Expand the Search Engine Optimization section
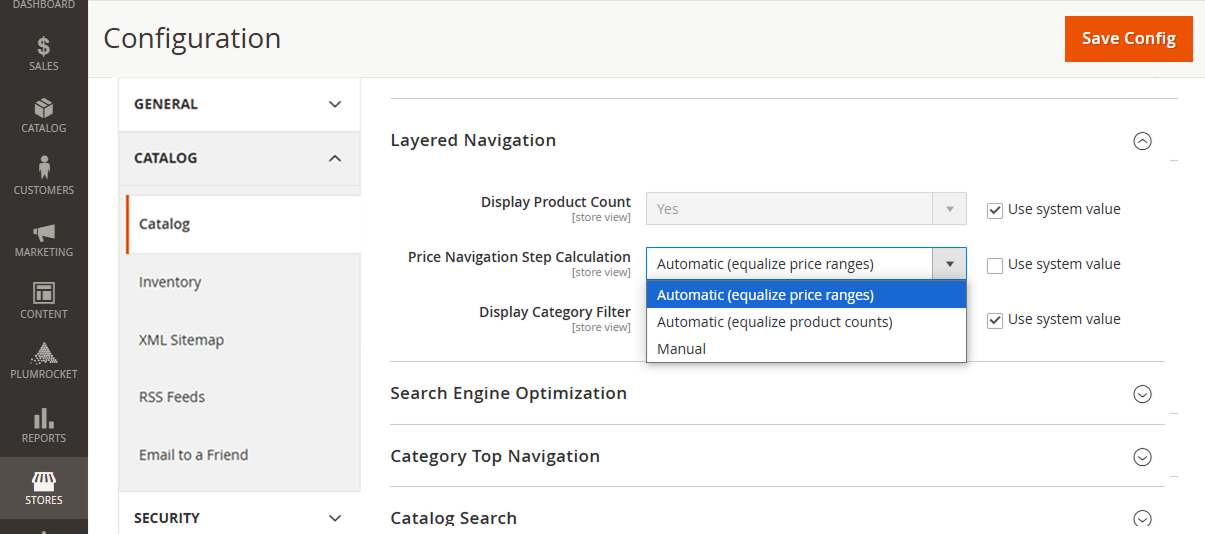Image resolution: width=1205 pixels, height=535 pixels. click(1142, 394)
